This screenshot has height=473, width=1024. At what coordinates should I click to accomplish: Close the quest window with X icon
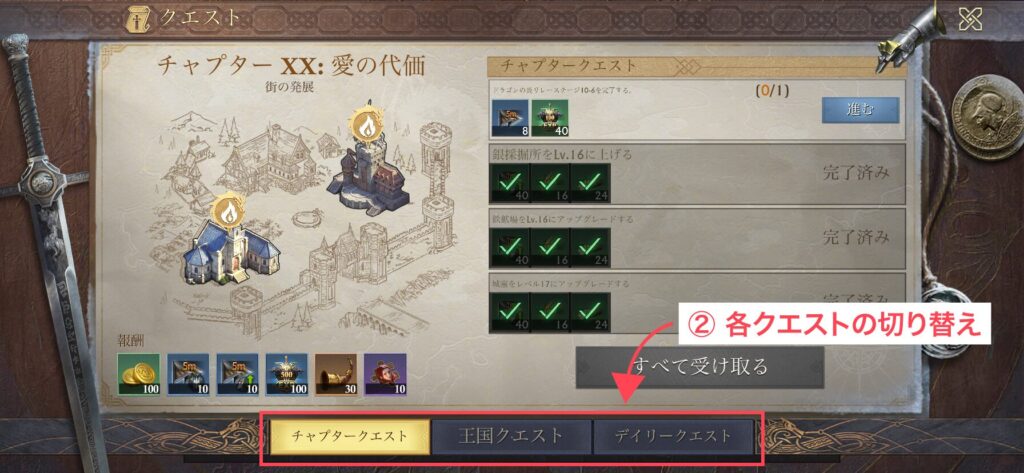coord(970,19)
